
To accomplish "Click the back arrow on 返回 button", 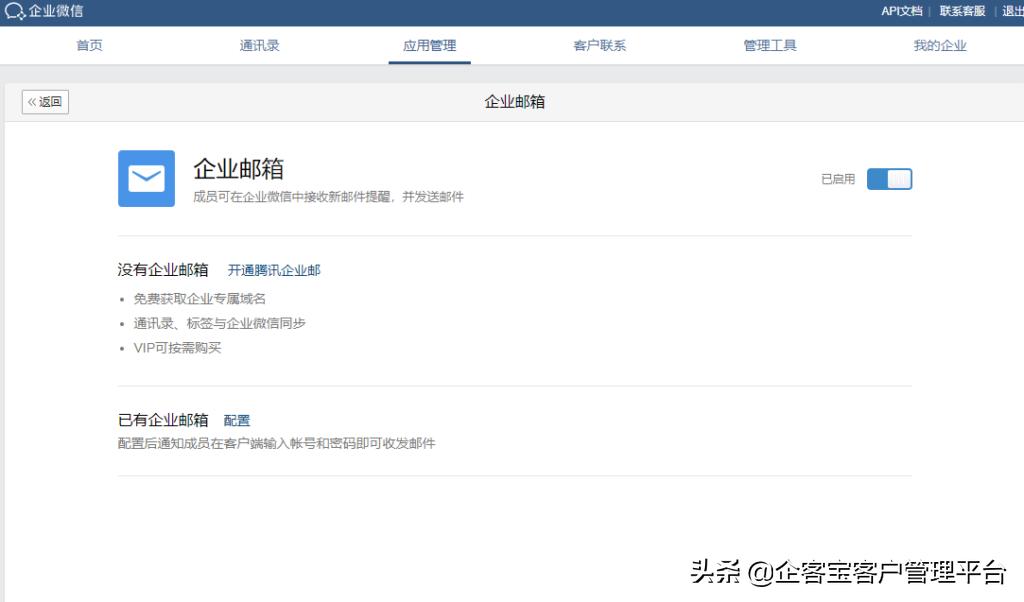I will pos(32,101).
